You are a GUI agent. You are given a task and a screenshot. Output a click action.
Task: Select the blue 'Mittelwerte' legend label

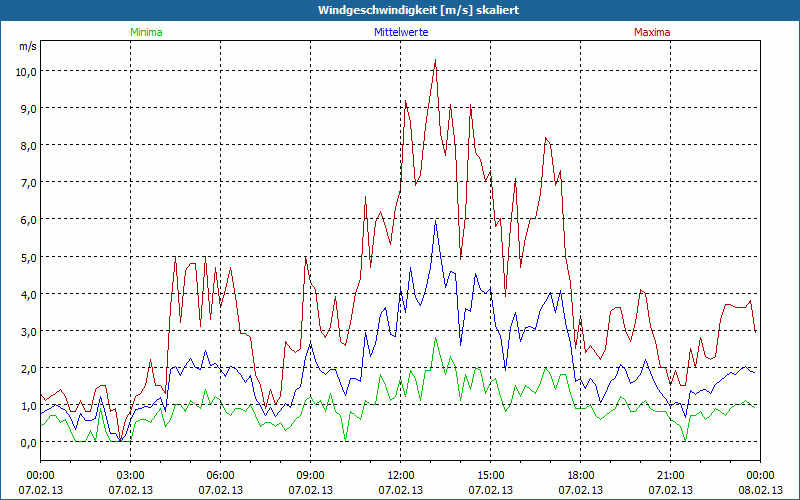[x=401, y=32]
